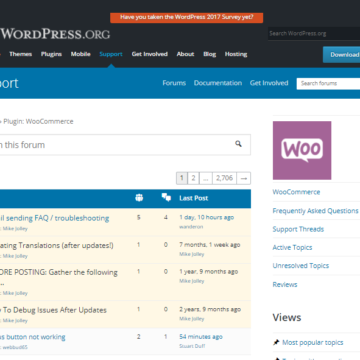Open the Plugins menu
The height and width of the screenshot is (360, 360).
click(51, 54)
